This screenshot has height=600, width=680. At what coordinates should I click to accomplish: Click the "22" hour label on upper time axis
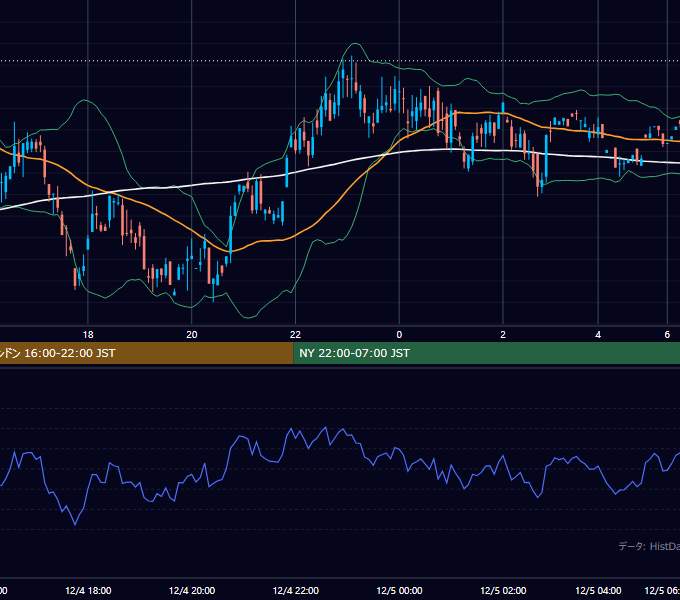[295, 335]
